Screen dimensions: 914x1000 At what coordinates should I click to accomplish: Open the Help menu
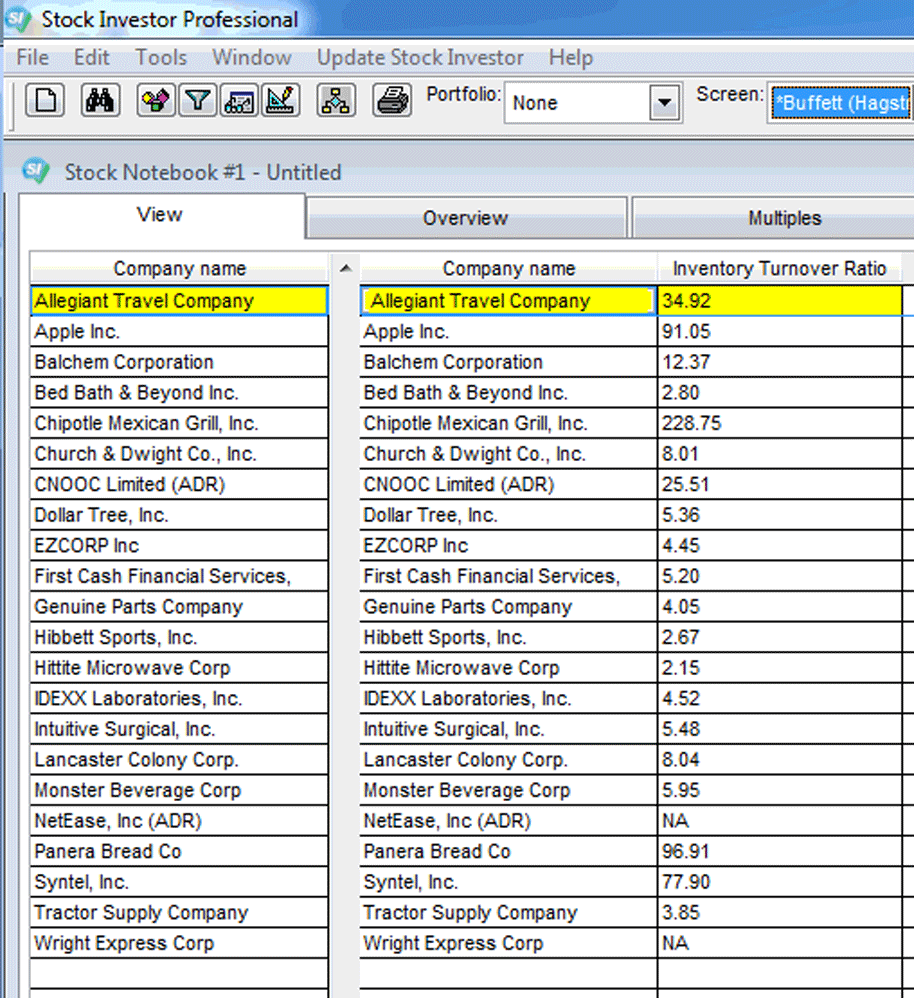[571, 57]
